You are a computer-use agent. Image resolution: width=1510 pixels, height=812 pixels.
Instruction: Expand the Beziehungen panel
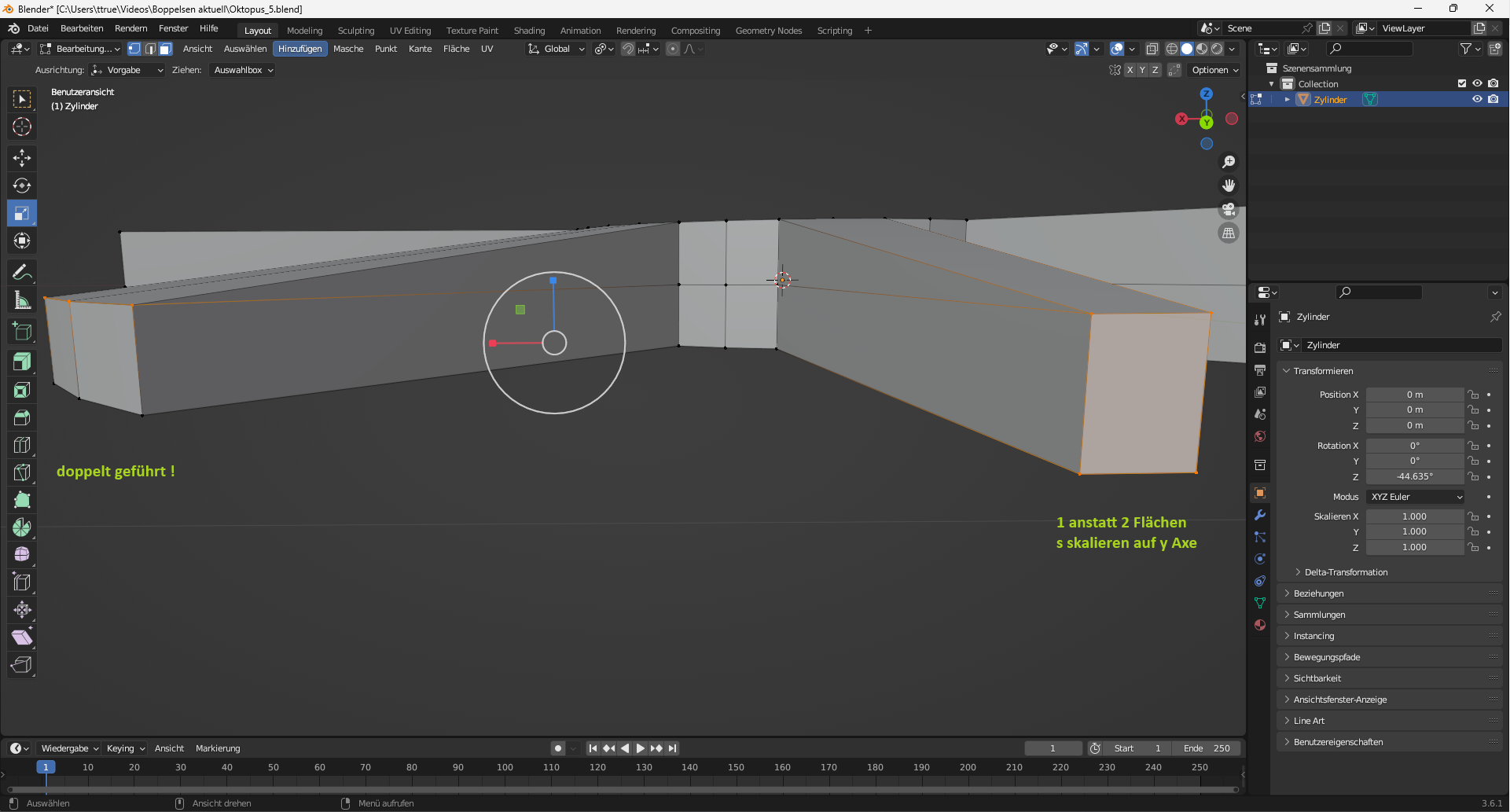(x=1318, y=593)
